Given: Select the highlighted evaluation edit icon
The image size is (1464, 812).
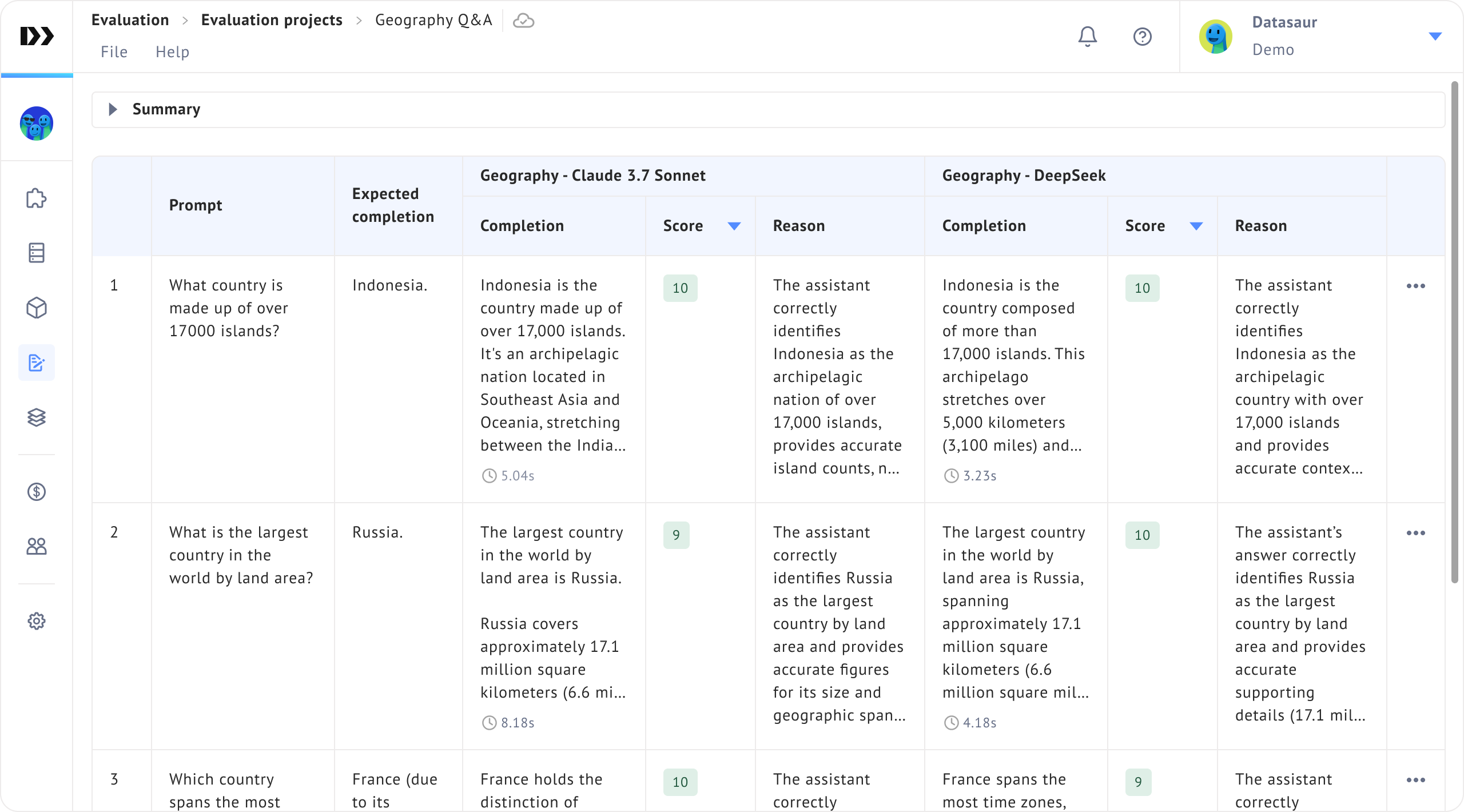Looking at the screenshot, I should coord(37,363).
